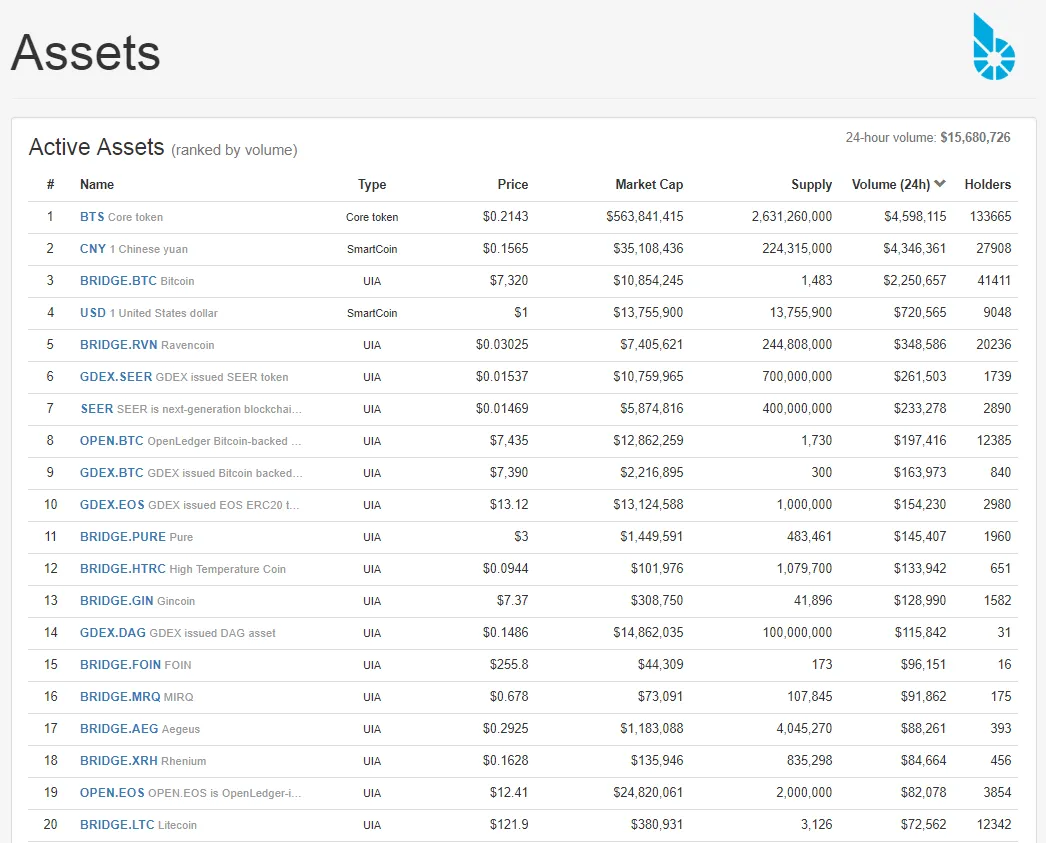This screenshot has width=1046, height=843.
Task: Select GDEX.DAG market cap $14,862,035
Action: click(x=648, y=633)
